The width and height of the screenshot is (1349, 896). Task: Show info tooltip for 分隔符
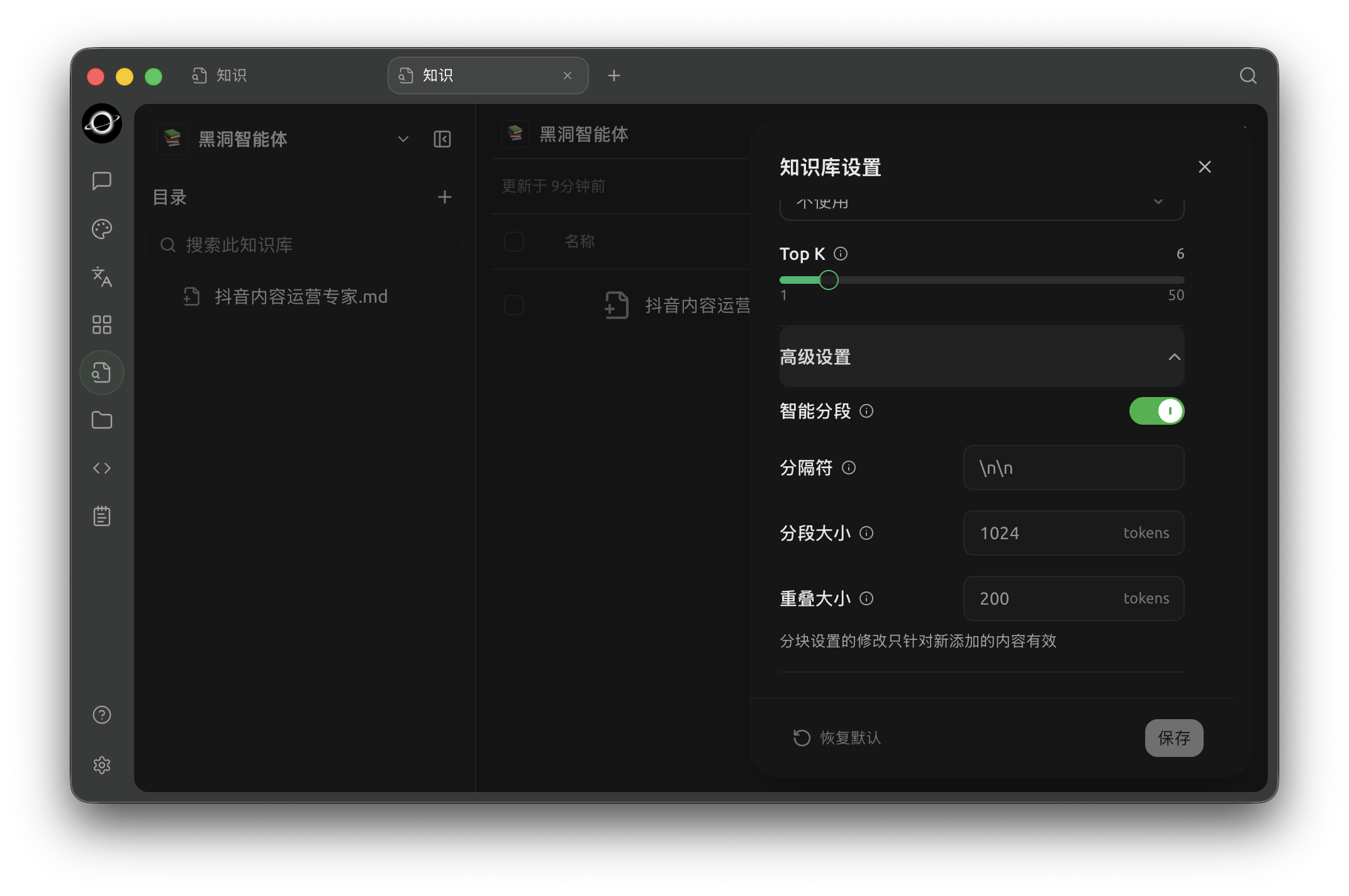pyautogui.click(x=849, y=468)
